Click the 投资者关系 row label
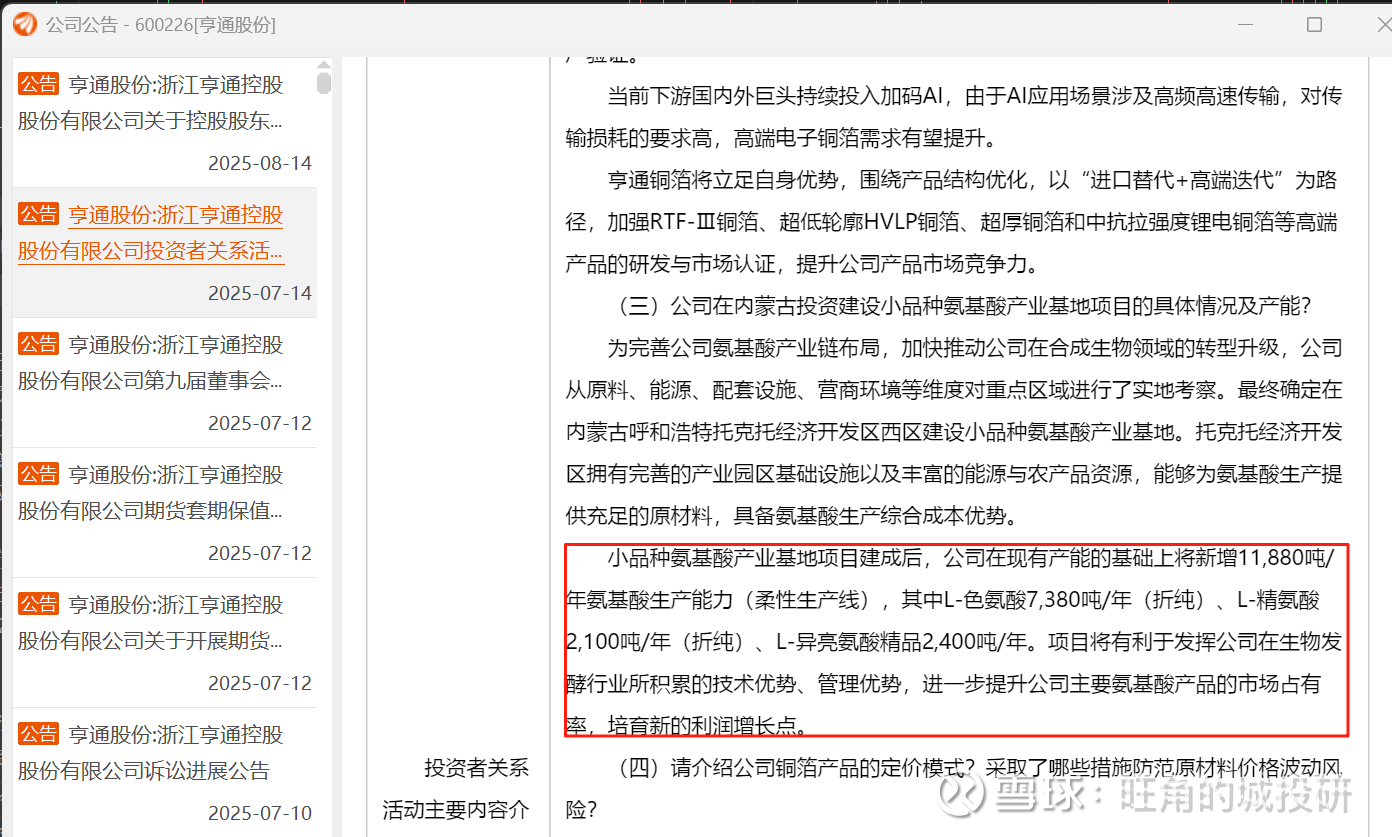Image resolution: width=1392 pixels, height=837 pixels. click(477, 768)
